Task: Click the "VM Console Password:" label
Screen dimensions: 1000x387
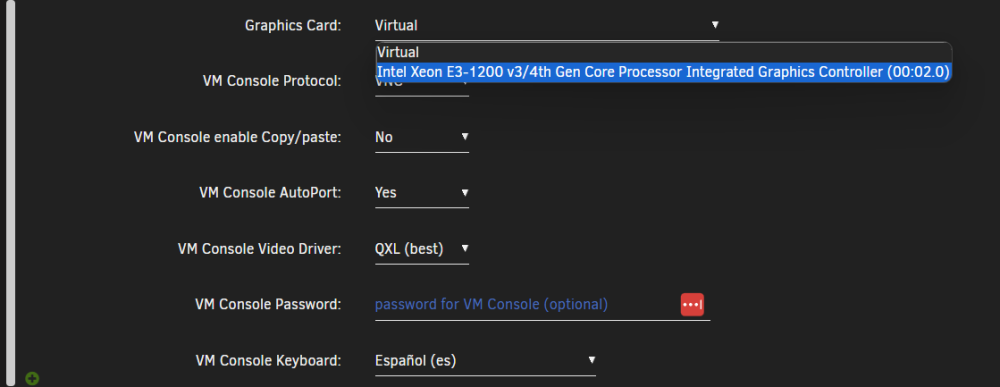Action: (268, 305)
